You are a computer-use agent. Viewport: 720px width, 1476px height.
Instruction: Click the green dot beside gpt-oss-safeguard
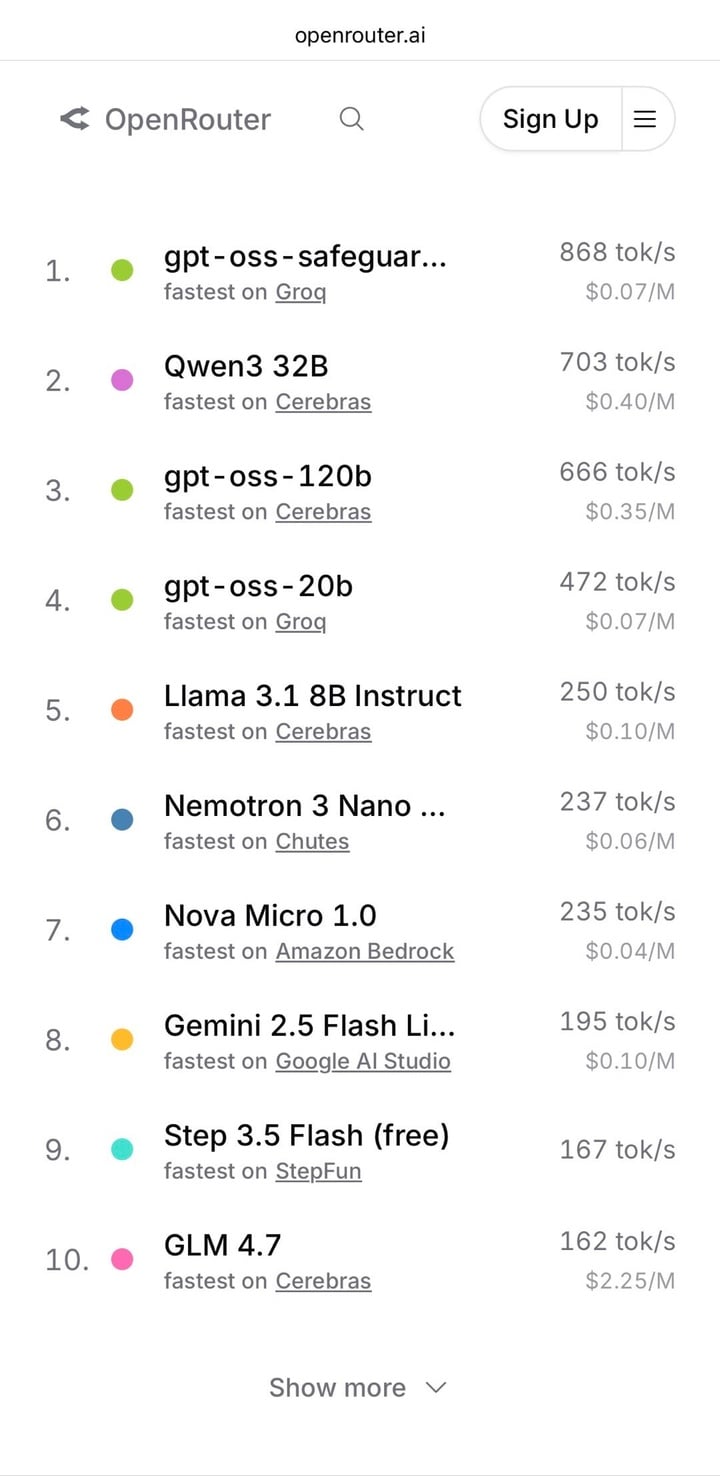coord(122,270)
